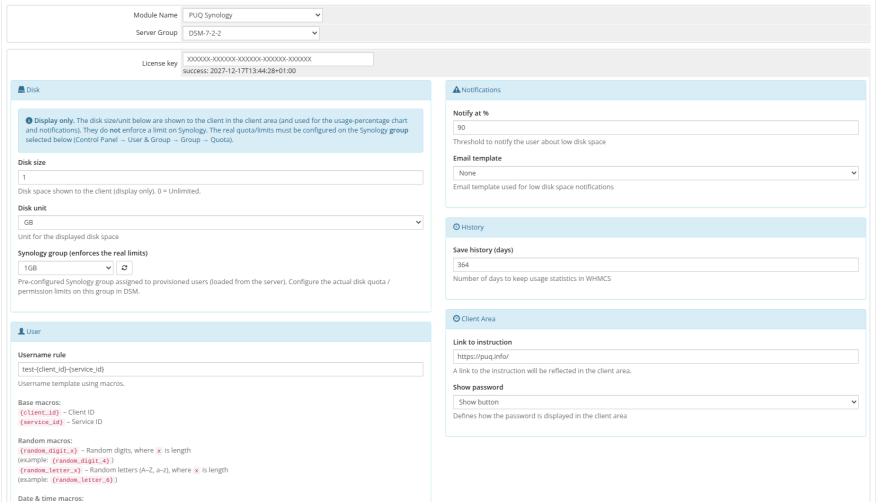Click the 'Email template' label
This screenshot has height=502, width=880.
[477, 158]
